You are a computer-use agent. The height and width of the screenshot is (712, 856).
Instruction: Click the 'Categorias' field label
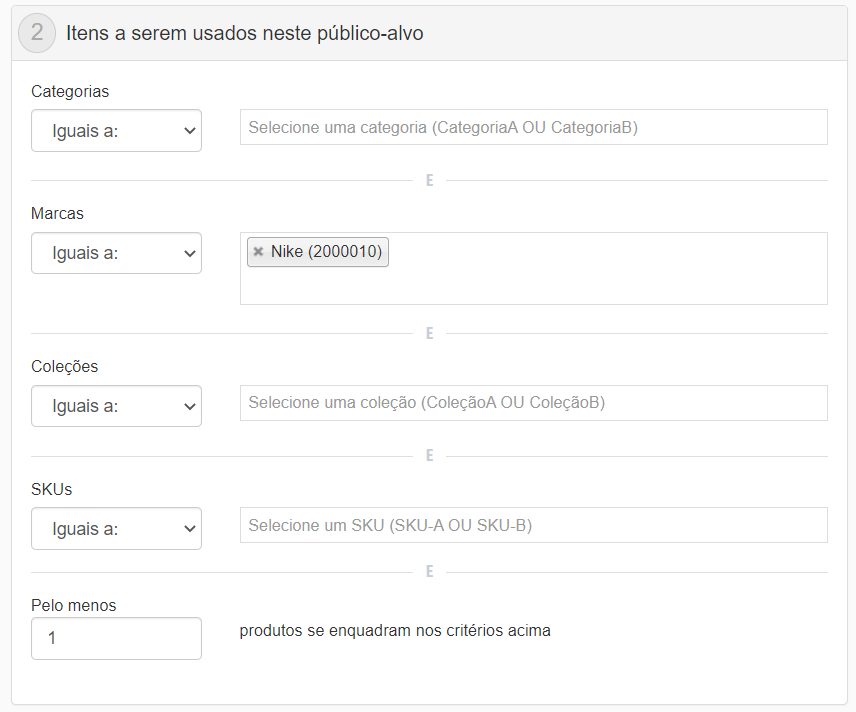click(70, 91)
